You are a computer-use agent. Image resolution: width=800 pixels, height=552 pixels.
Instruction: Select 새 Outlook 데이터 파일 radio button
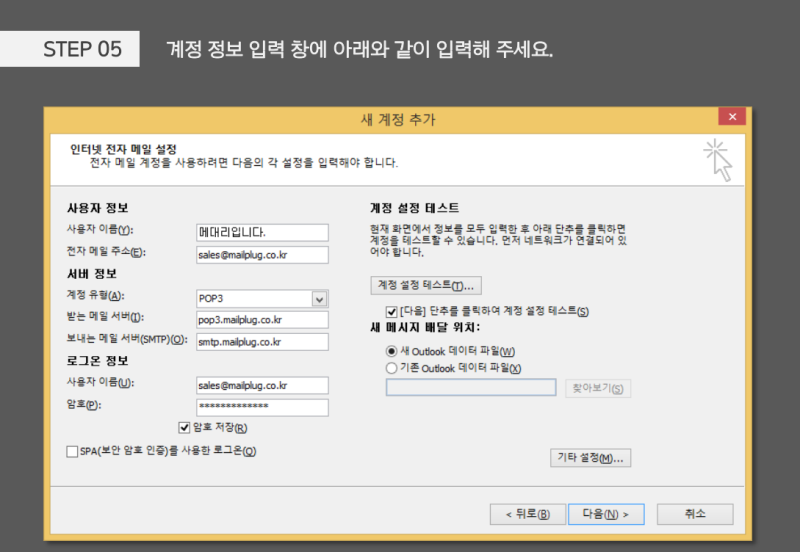391,351
